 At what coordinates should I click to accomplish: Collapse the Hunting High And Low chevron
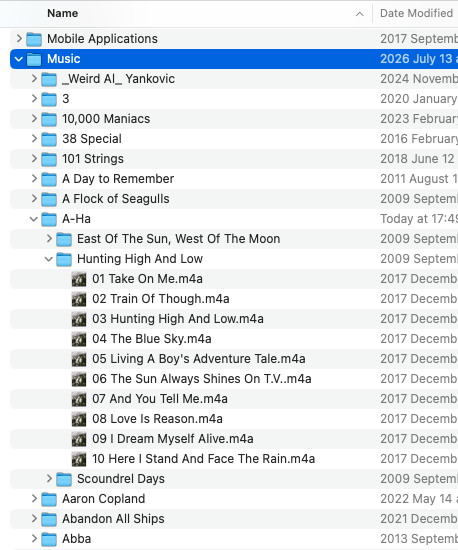tap(49, 259)
